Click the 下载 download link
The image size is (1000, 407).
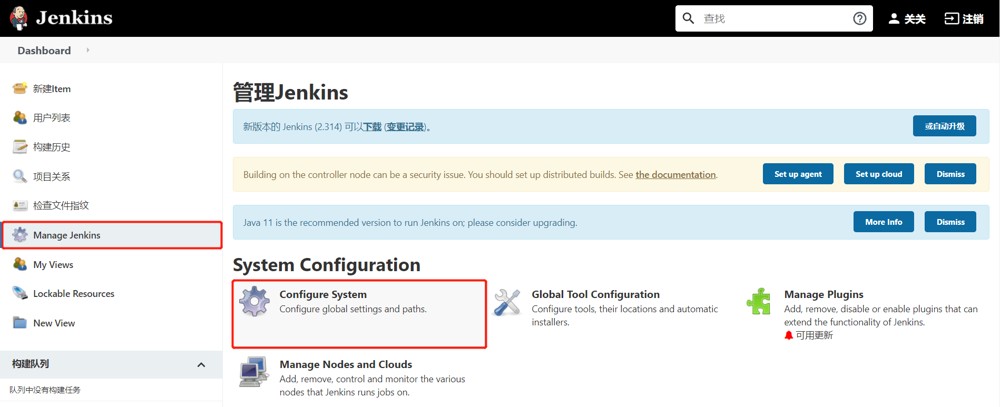coord(372,127)
